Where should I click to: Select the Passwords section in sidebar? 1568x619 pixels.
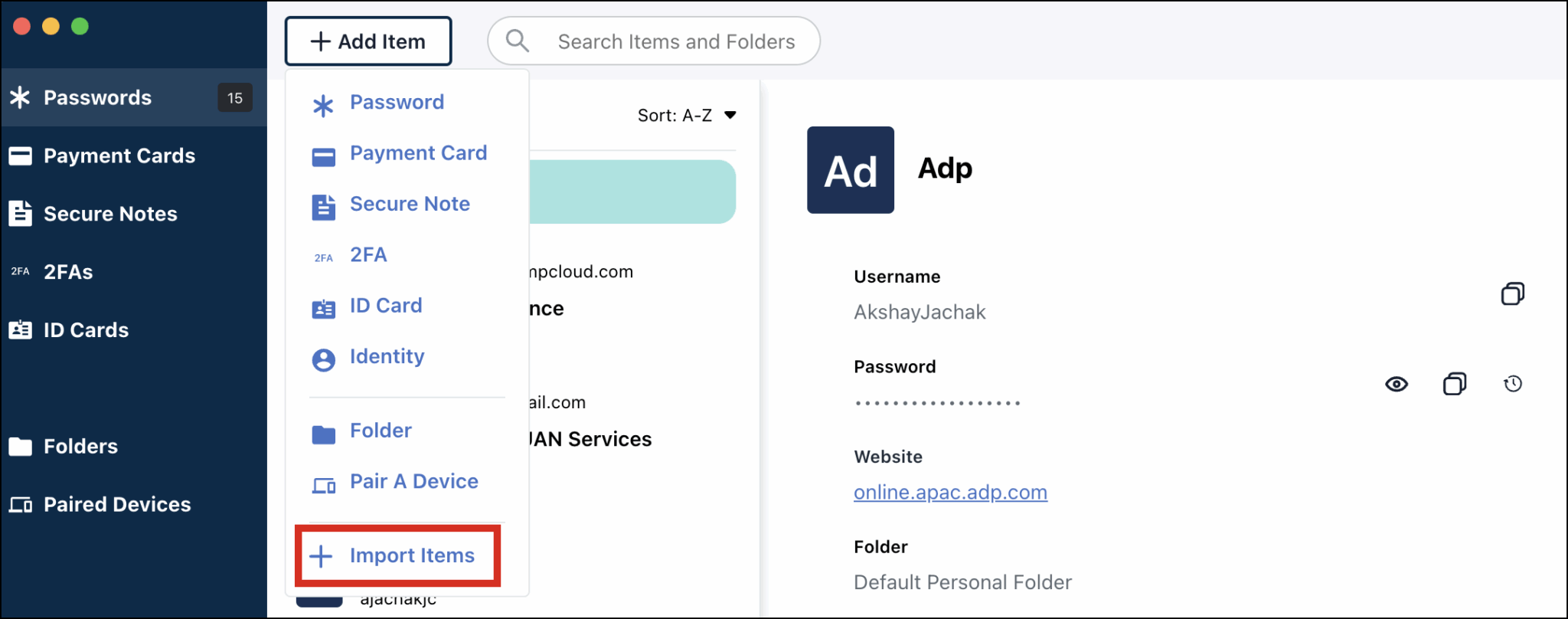pyautogui.click(x=97, y=97)
